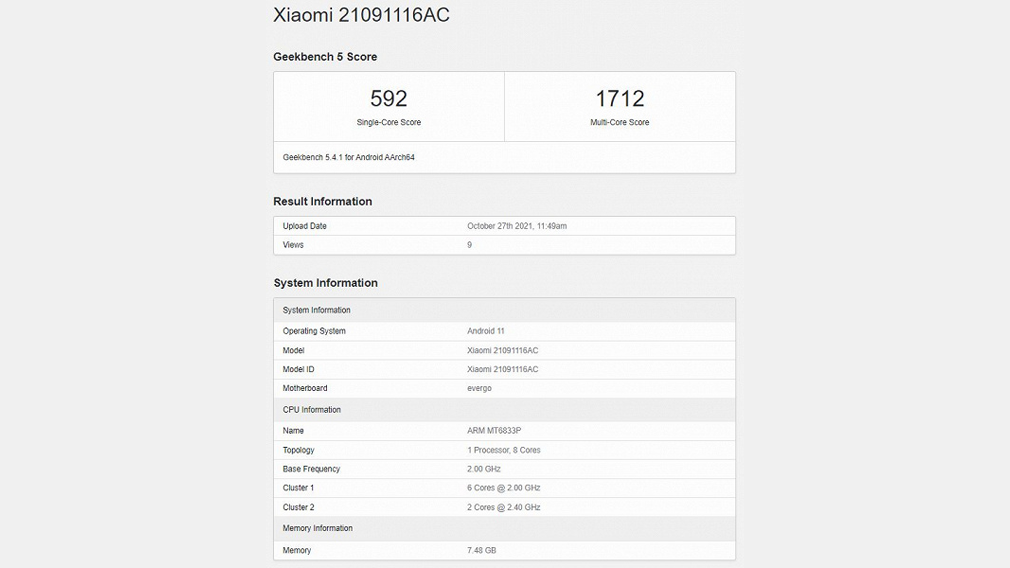The height and width of the screenshot is (568, 1010).
Task: Select the 'October 27th 2021, 11:49am' value
Action: tap(517, 226)
